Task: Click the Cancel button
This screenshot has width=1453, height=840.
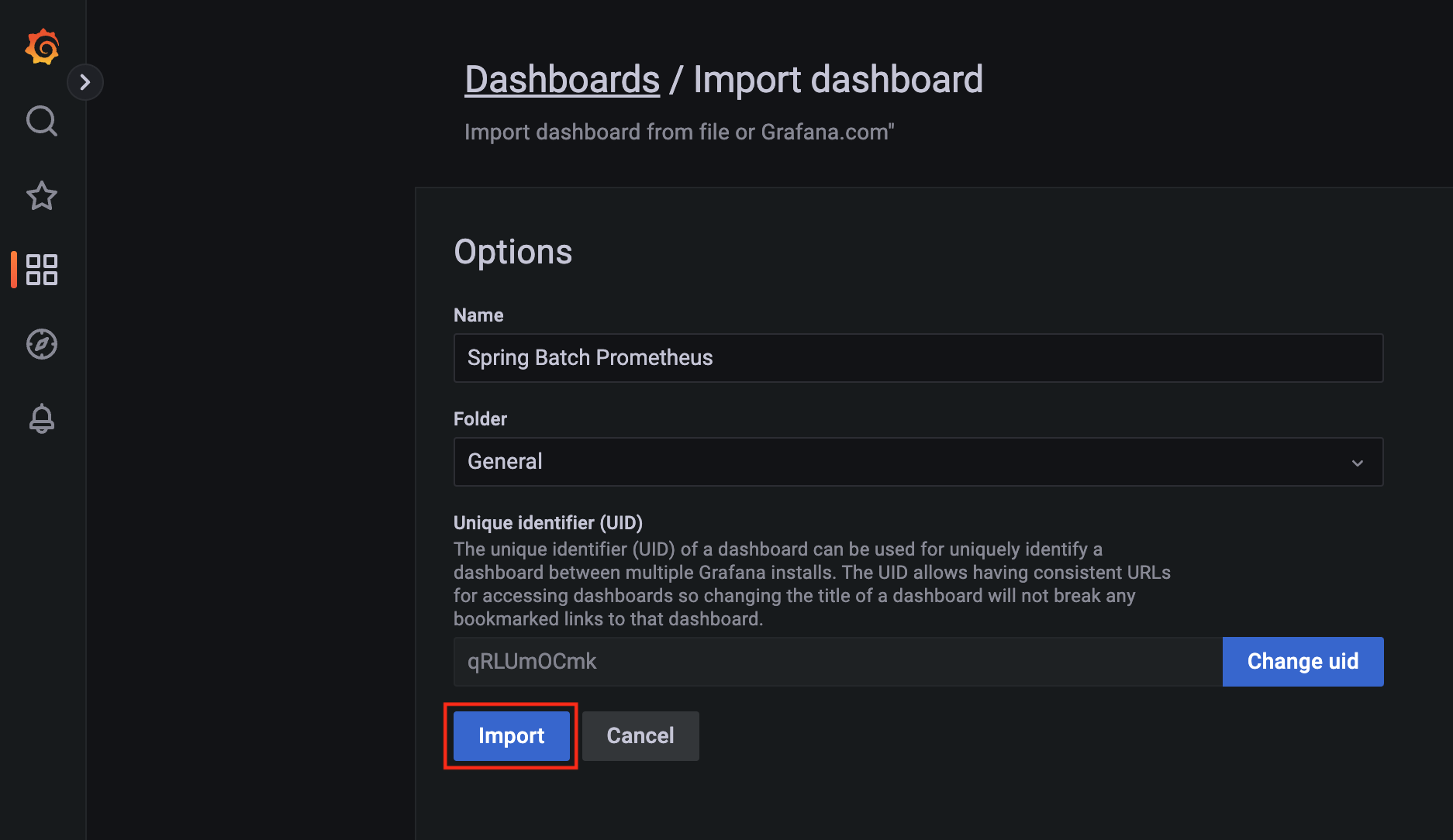Action: 640,736
